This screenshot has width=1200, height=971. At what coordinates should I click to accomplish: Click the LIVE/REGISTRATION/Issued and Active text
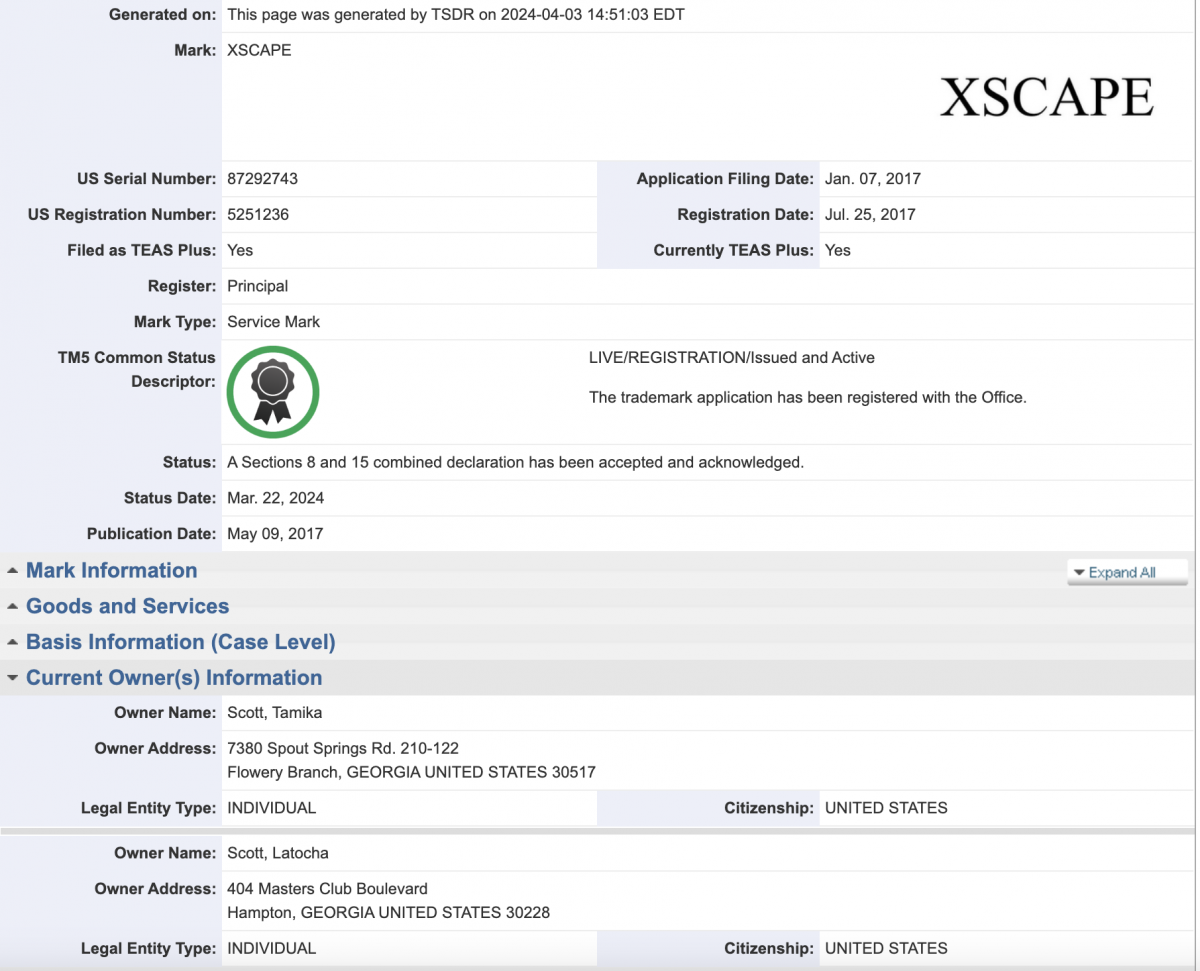click(x=731, y=358)
